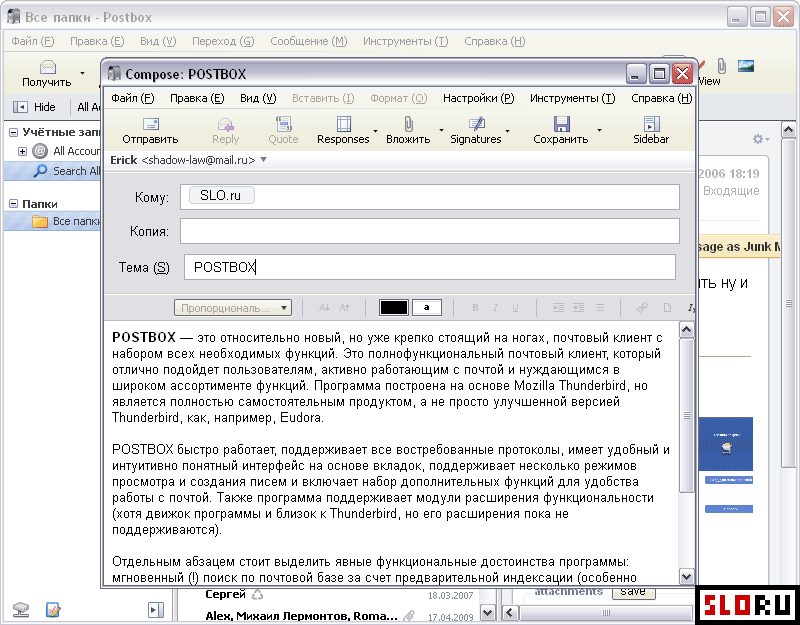Open the font dropdown Пропорциональ...
Screen dimensions: 800x625
[x=233, y=308]
